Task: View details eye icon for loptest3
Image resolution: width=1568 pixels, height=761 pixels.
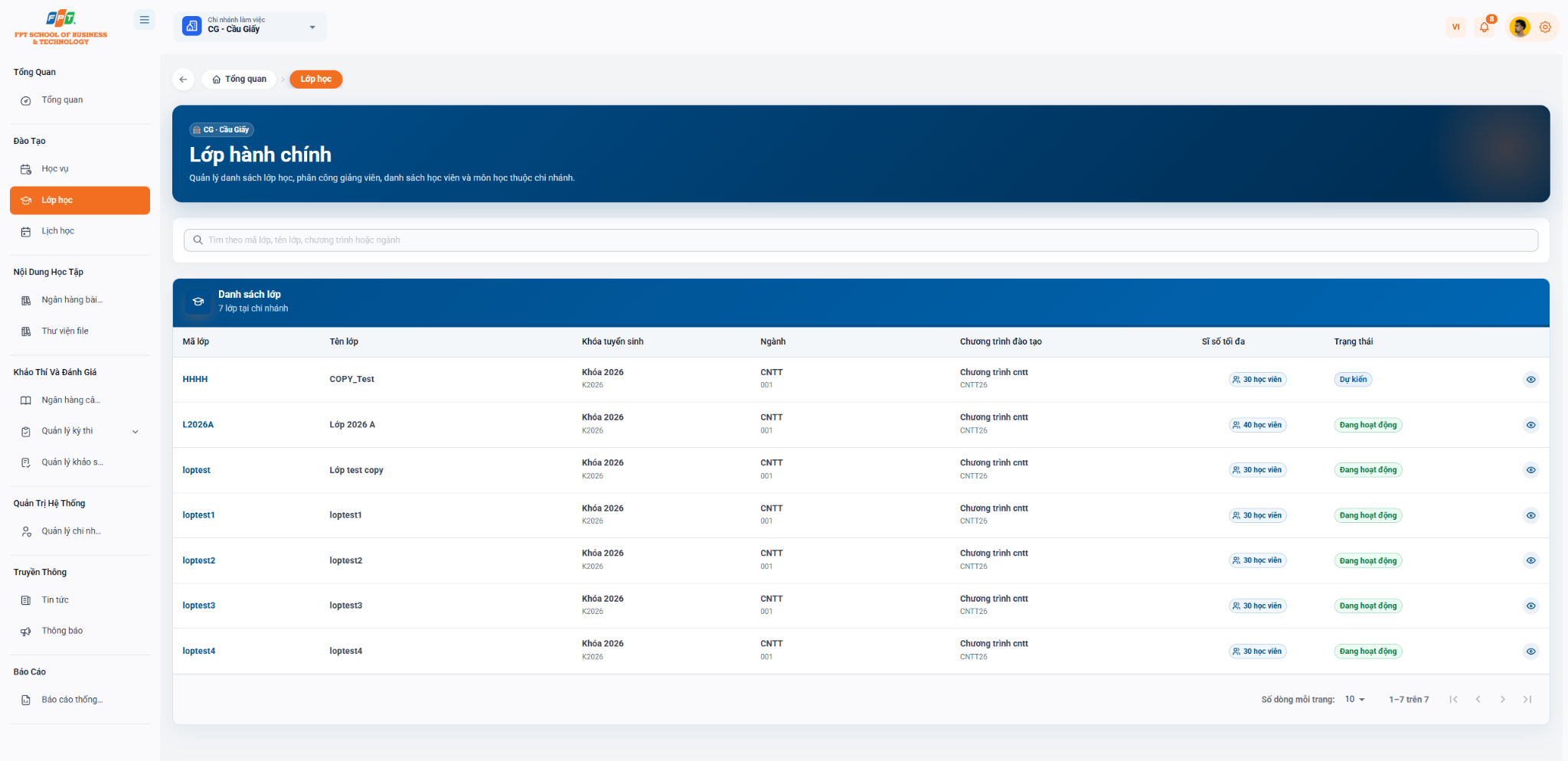Action: coord(1530,606)
